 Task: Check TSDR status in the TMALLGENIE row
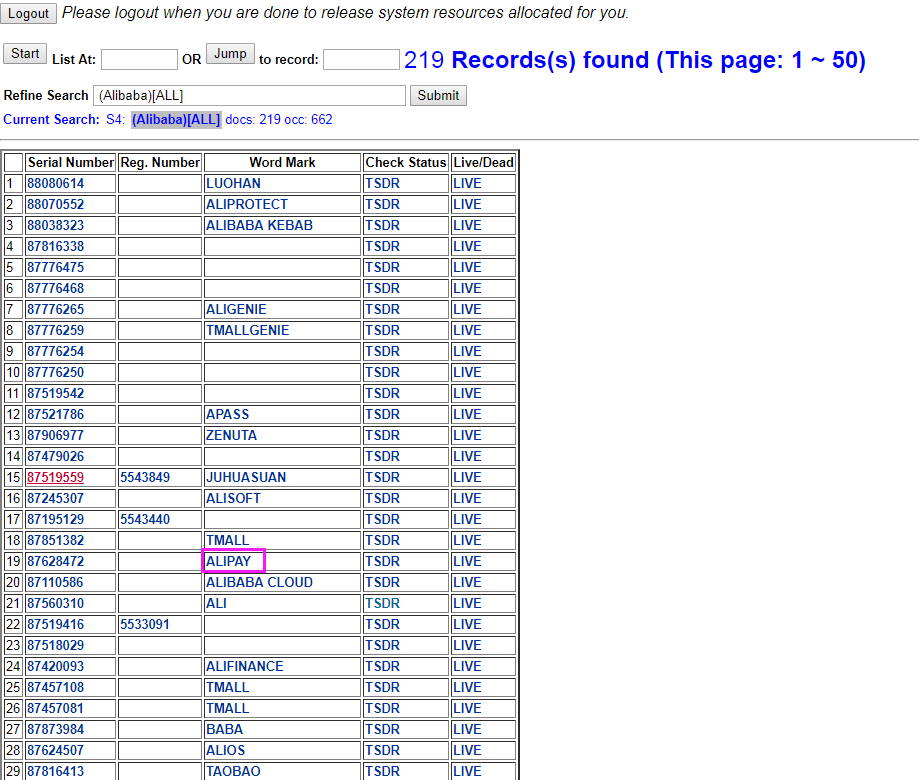point(382,331)
